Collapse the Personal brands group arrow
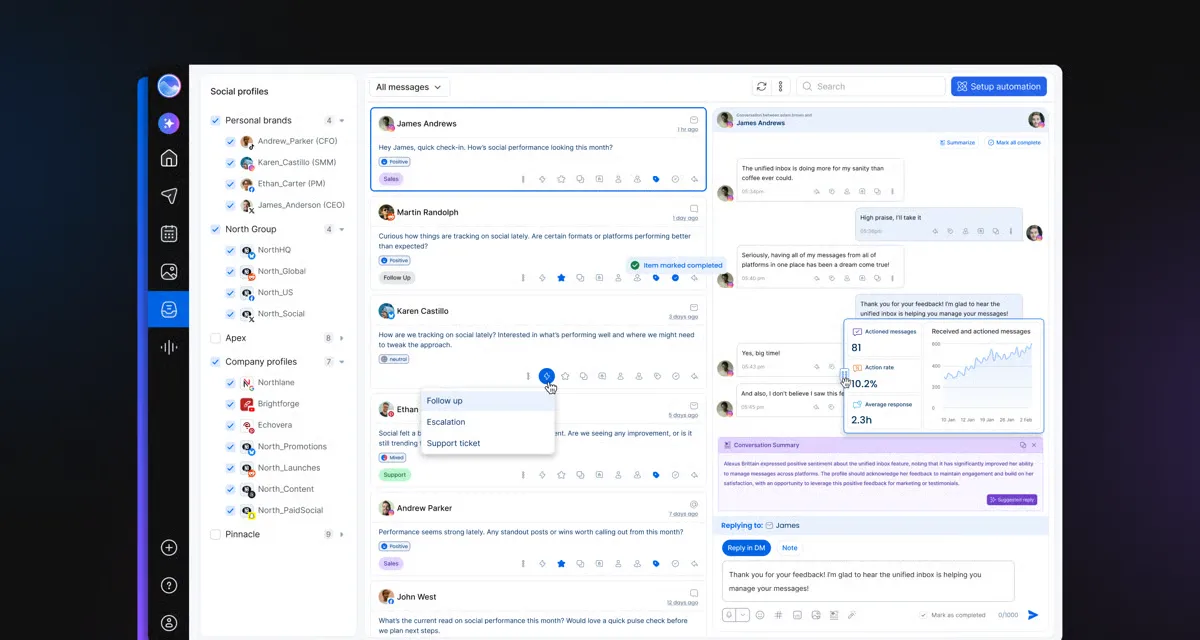Viewport: 1200px width, 640px height. (x=342, y=120)
